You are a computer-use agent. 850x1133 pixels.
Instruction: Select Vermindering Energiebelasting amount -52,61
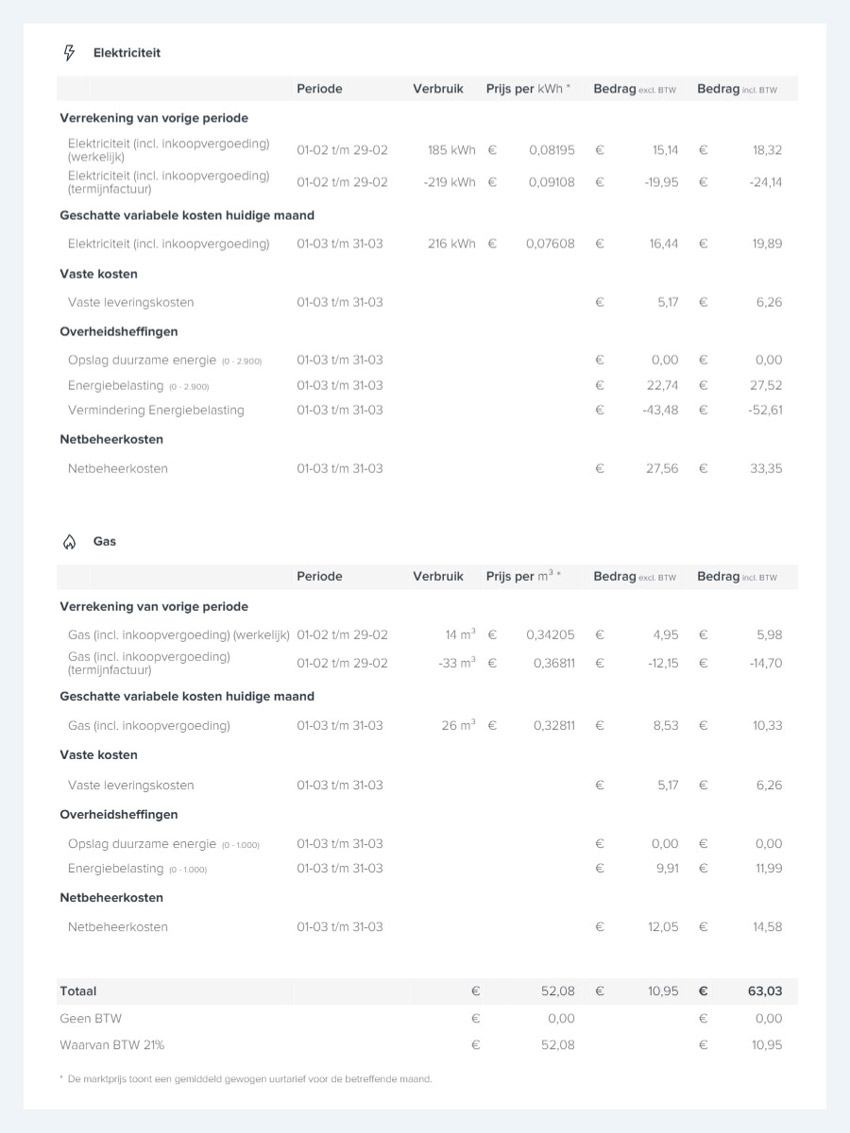(x=765, y=410)
